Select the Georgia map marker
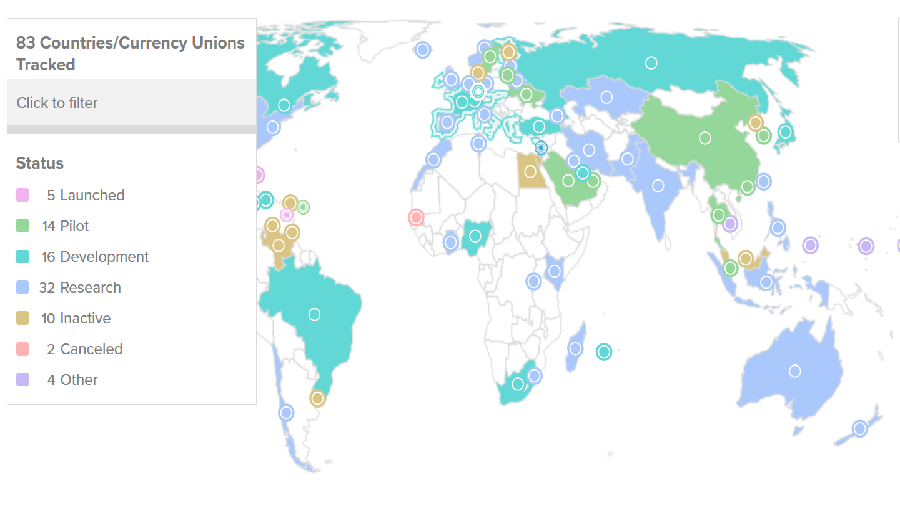This screenshot has width=900, height=506. (x=557, y=116)
